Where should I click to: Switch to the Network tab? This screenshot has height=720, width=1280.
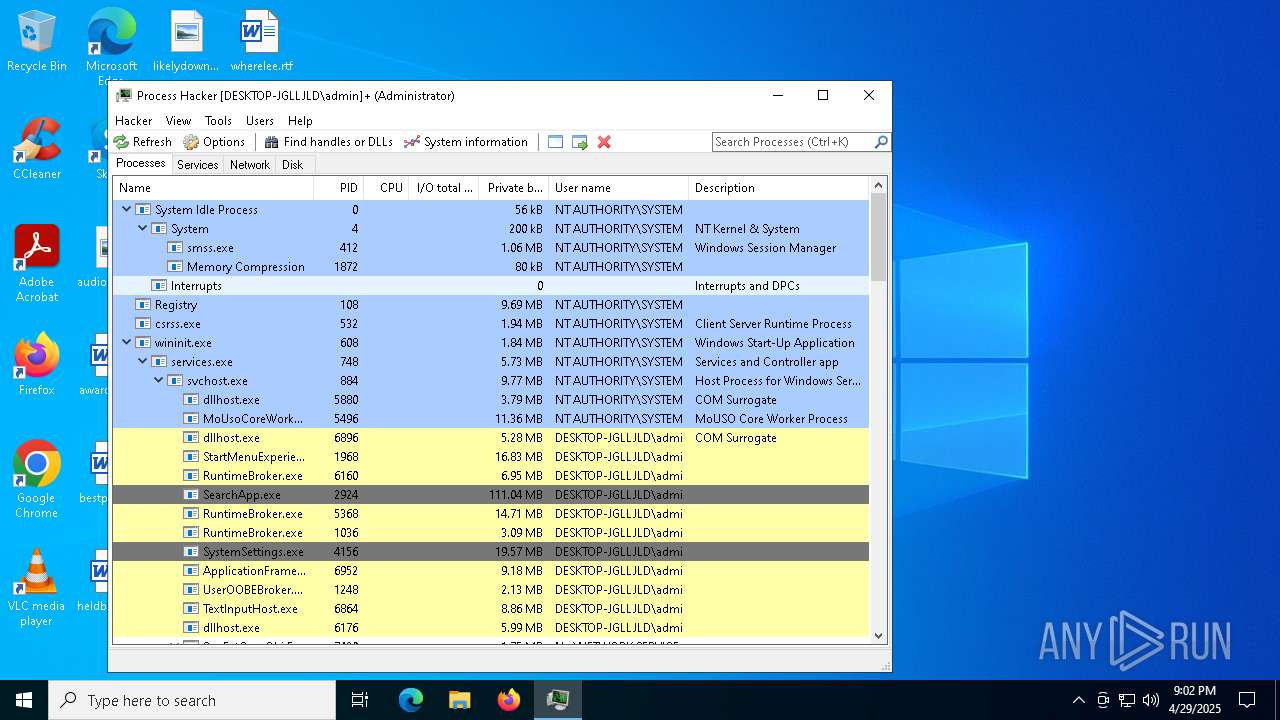coord(250,165)
